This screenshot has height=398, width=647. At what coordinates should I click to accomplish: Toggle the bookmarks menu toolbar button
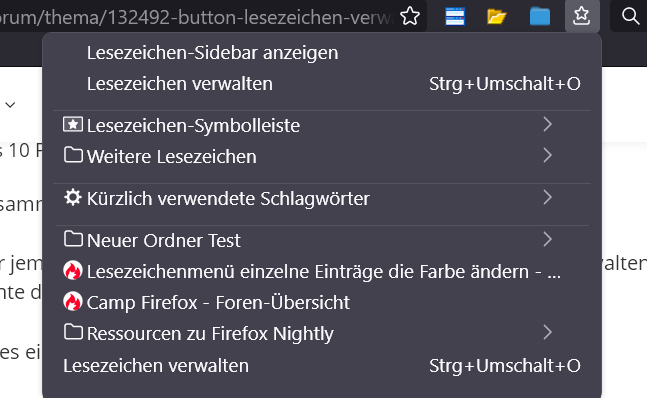click(x=582, y=16)
